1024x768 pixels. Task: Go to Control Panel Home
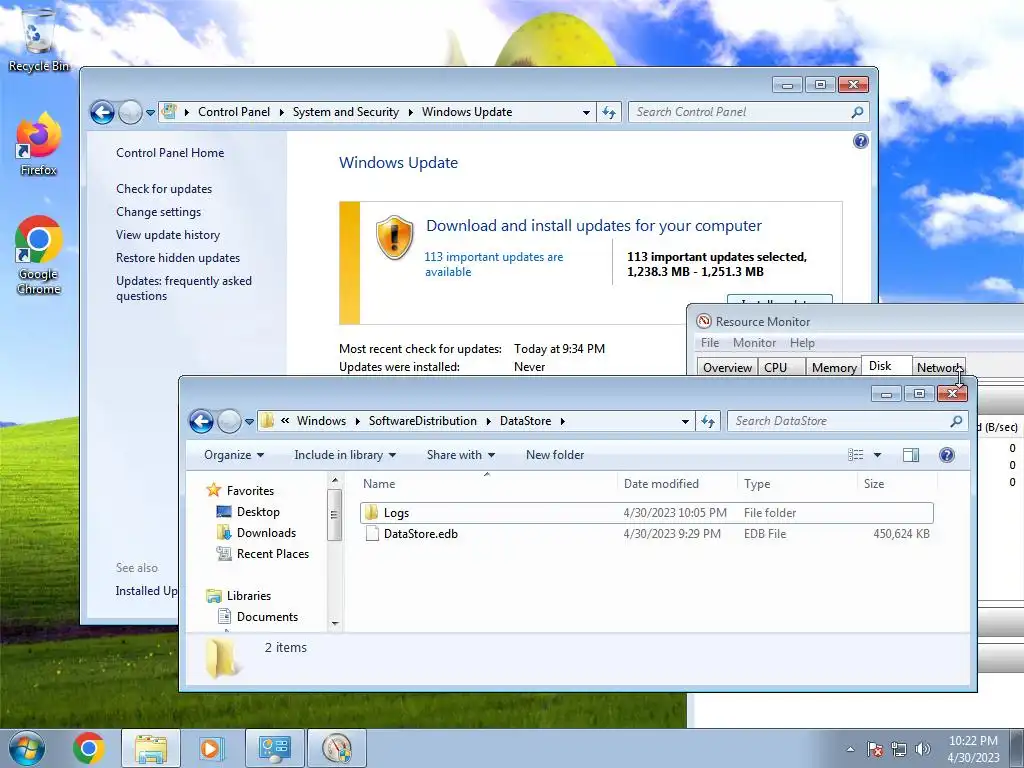click(170, 153)
